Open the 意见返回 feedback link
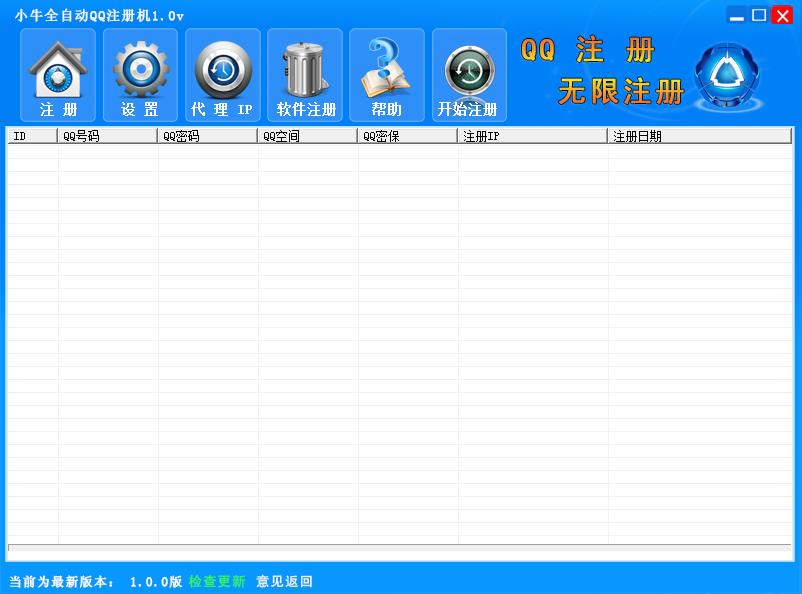The width and height of the screenshot is (802, 594). (286, 580)
